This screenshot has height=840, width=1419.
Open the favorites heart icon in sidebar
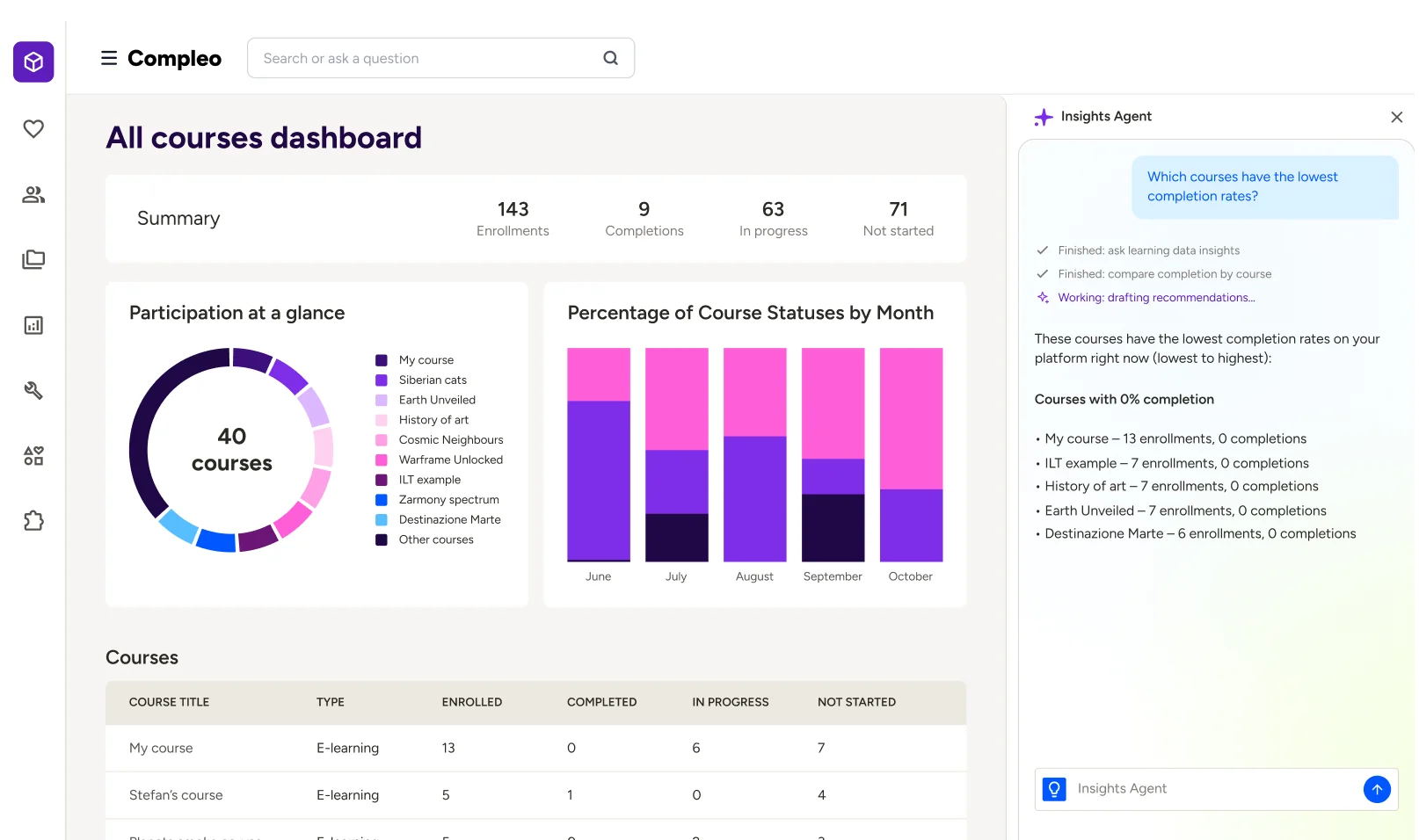(x=33, y=128)
